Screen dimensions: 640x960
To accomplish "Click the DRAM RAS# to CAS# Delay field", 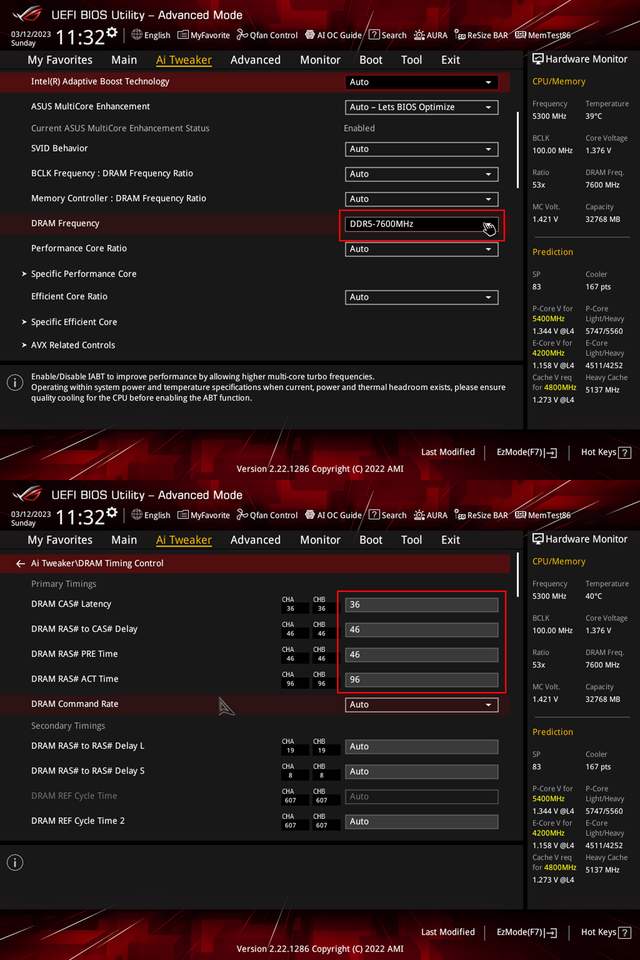I will [421, 630].
